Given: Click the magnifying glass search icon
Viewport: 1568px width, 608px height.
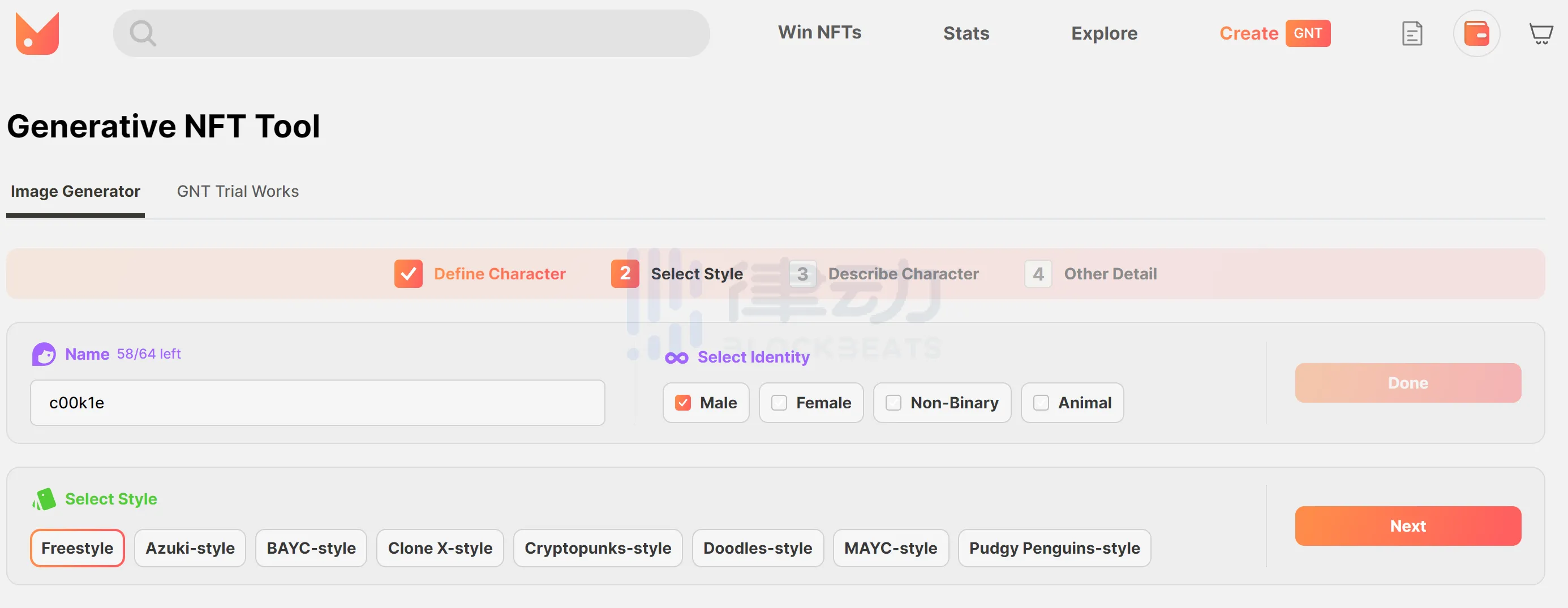Looking at the screenshot, I should pyautogui.click(x=143, y=33).
